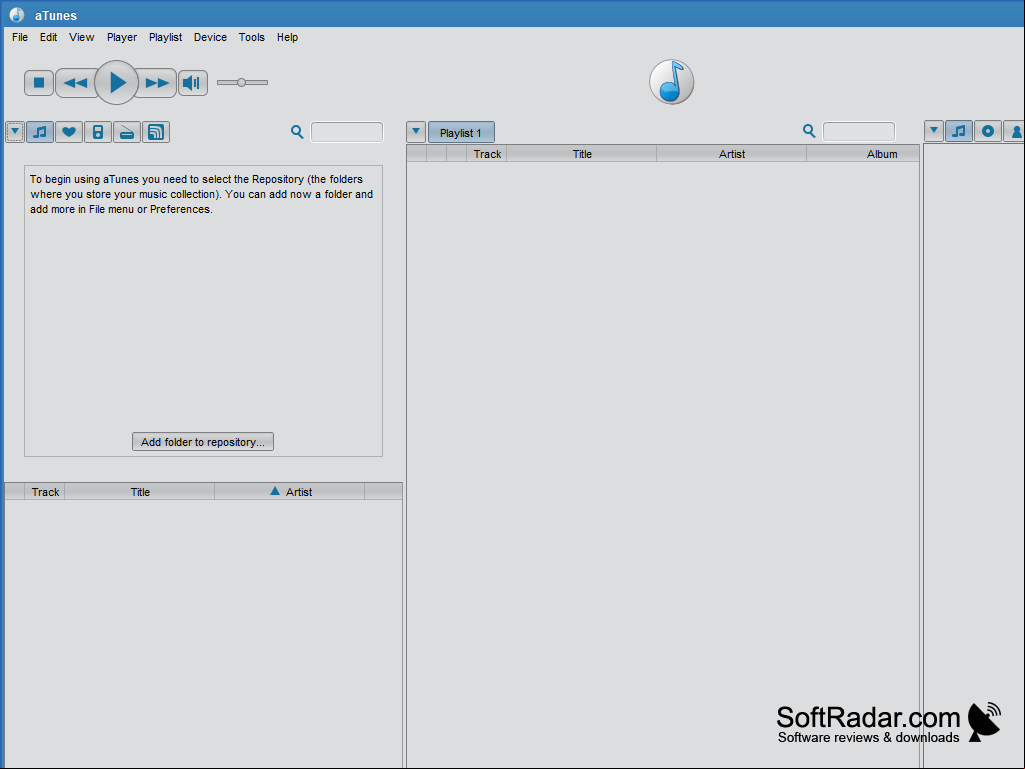Click the Add folder to repository button
The image size is (1025, 769).
tap(203, 442)
